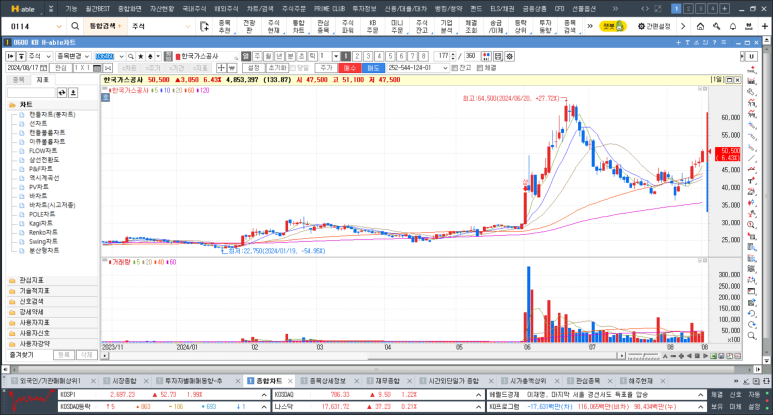Viewport: 773px width, 415px height.
Task: Open the 해외주식 menu
Action: (226, 9)
